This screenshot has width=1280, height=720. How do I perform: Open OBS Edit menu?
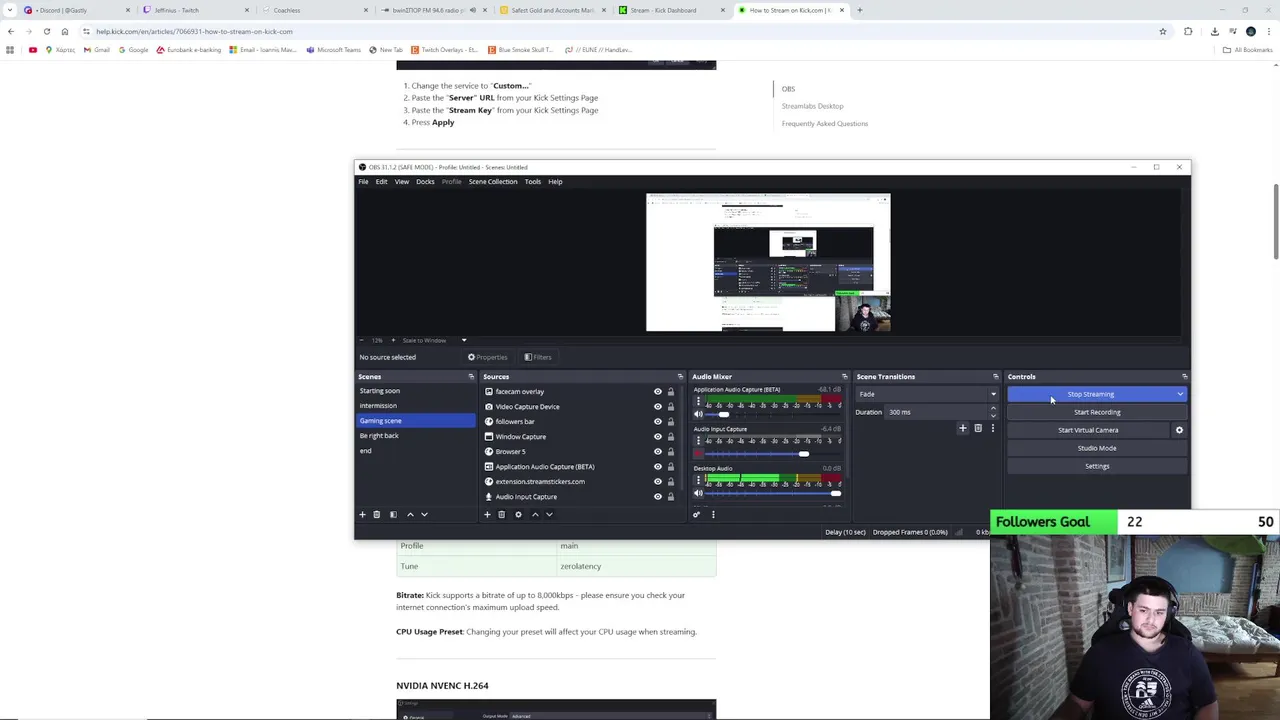click(x=381, y=182)
